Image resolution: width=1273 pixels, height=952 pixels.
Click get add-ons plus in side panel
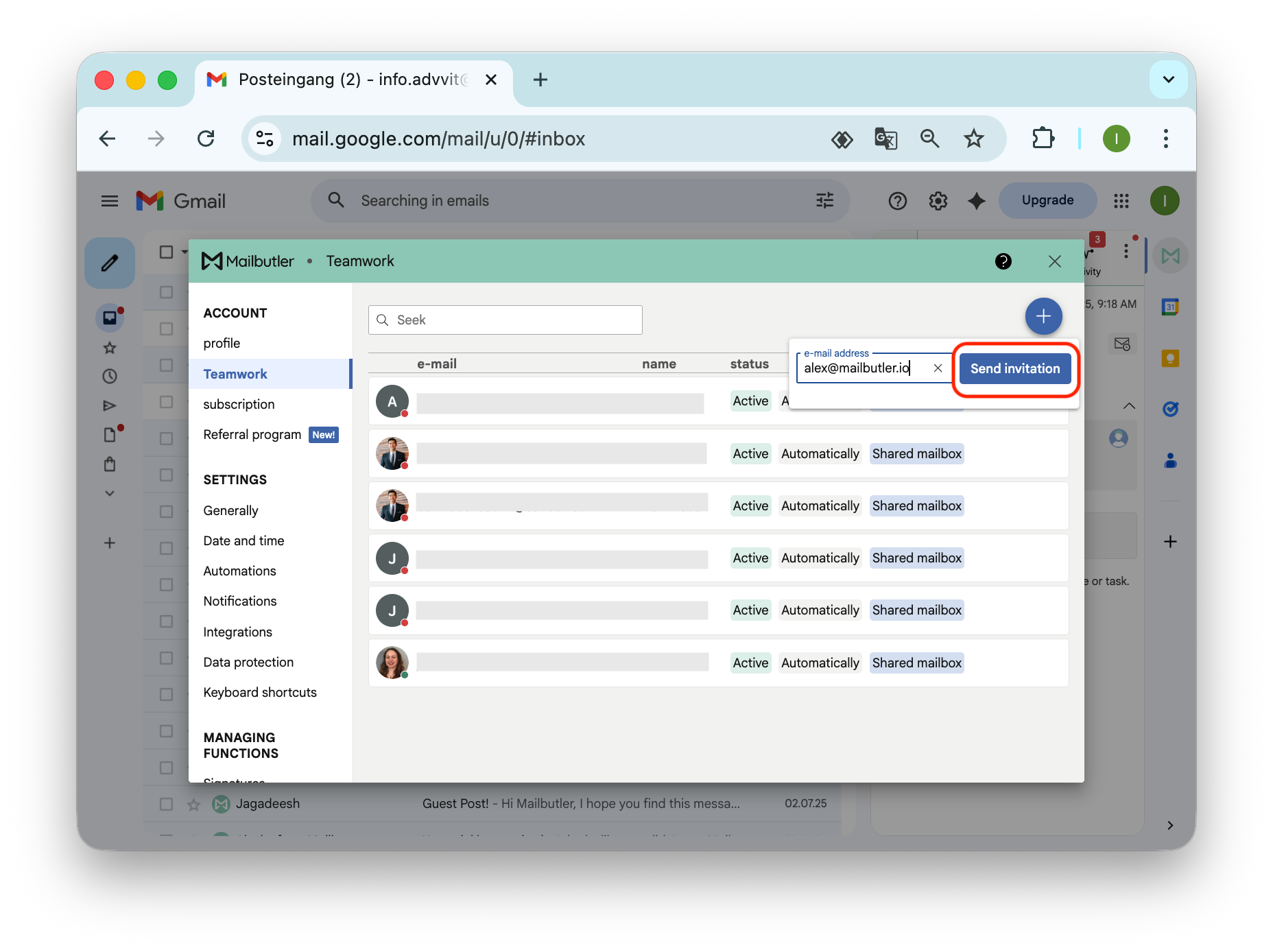[1171, 542]
